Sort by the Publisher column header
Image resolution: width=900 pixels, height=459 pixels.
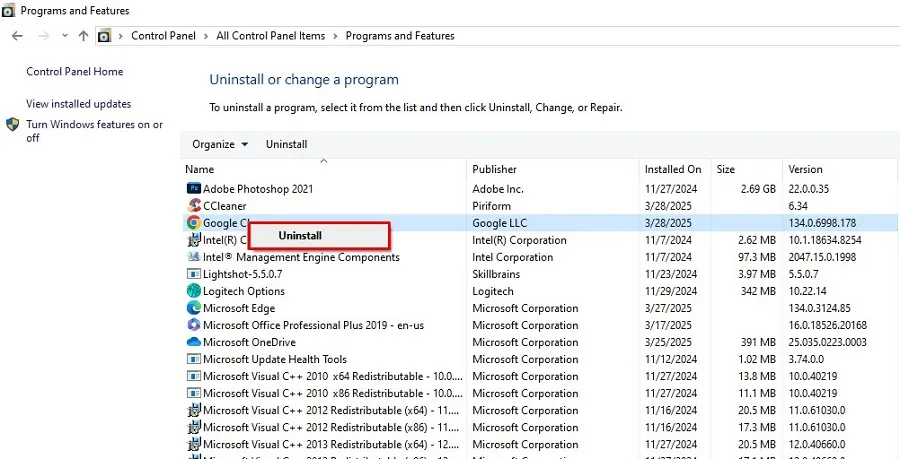pyautogui.click(x=494, y=169)
